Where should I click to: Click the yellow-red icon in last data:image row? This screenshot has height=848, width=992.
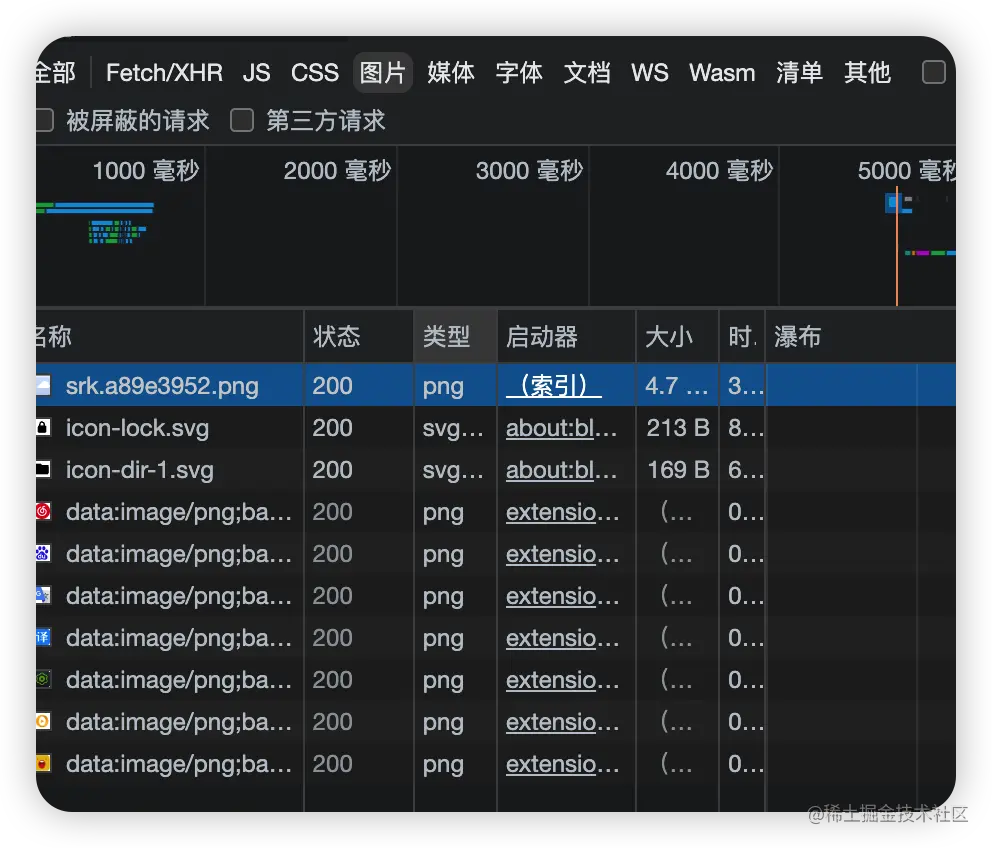43,763
